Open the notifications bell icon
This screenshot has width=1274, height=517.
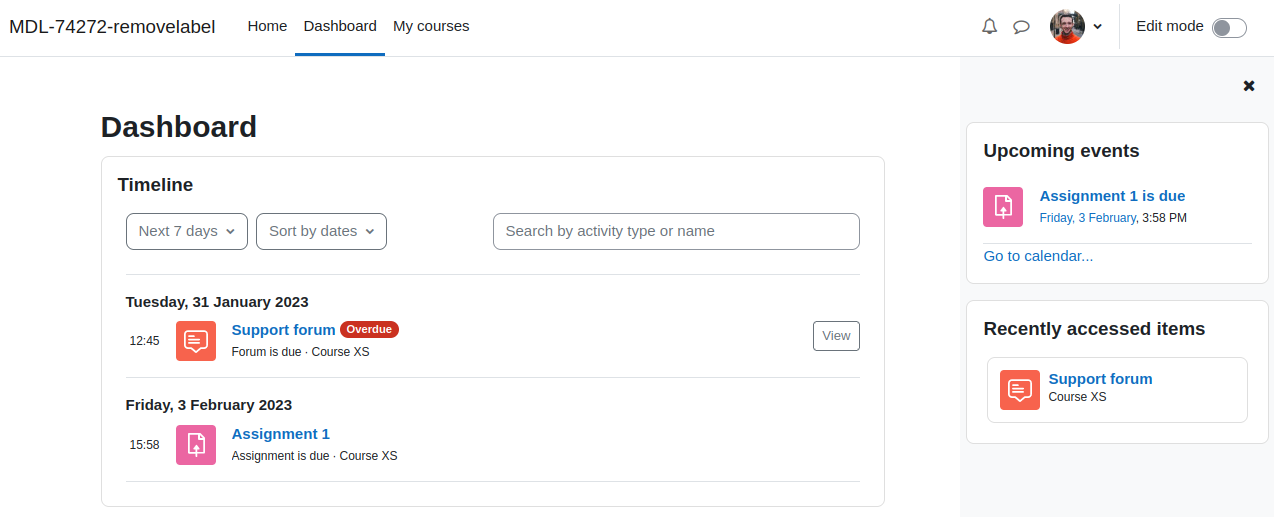click(x=989, y=27)
